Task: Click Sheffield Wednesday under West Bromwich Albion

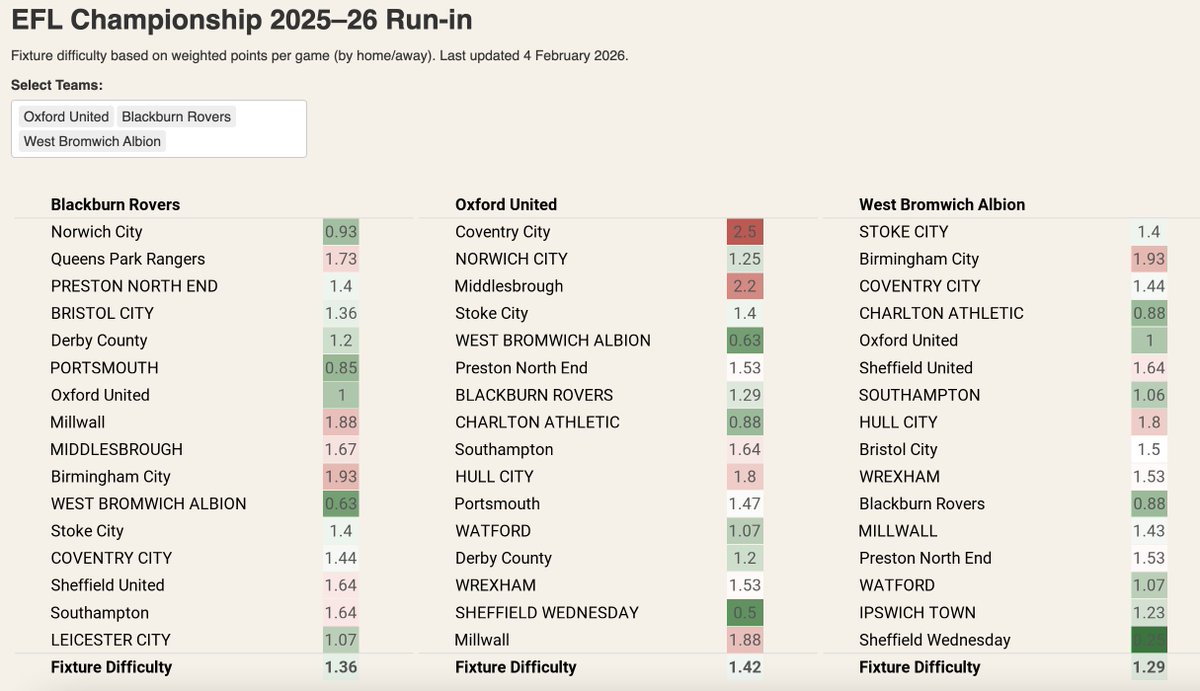Action: 935,640
